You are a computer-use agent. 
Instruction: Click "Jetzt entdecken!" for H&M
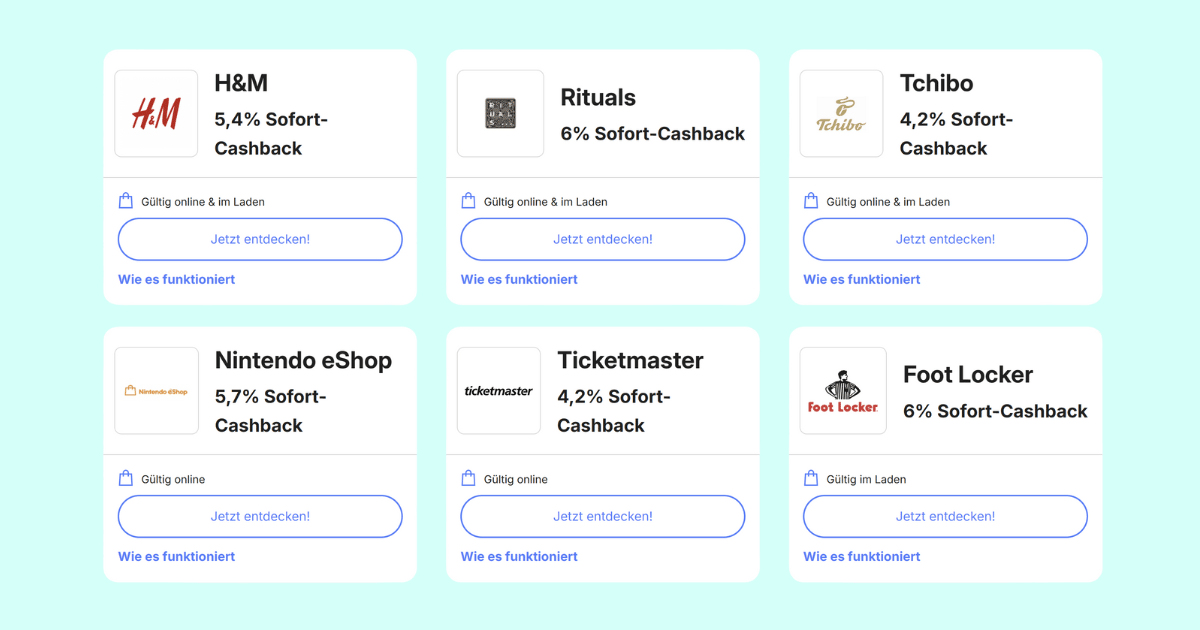[260, 240]
